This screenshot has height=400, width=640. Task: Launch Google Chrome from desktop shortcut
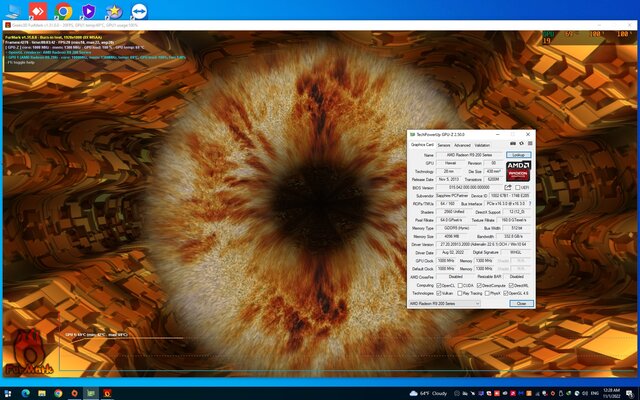point(64,12)
